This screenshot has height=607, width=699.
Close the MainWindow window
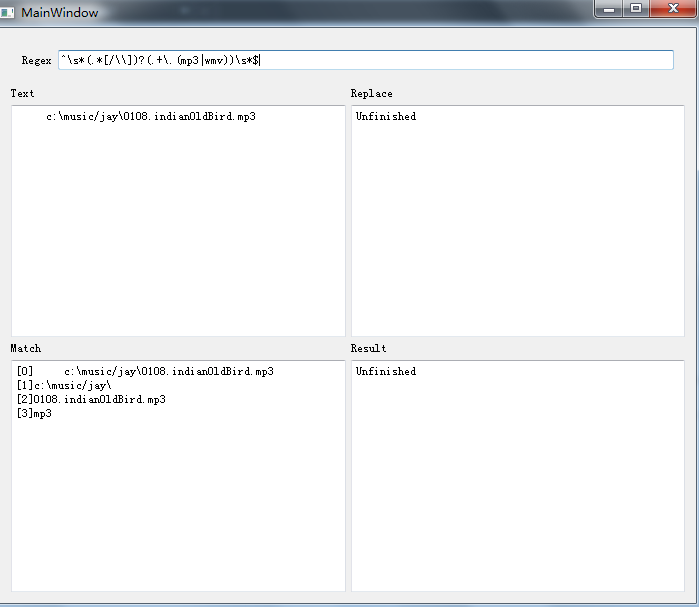click(x=673, y=8)
